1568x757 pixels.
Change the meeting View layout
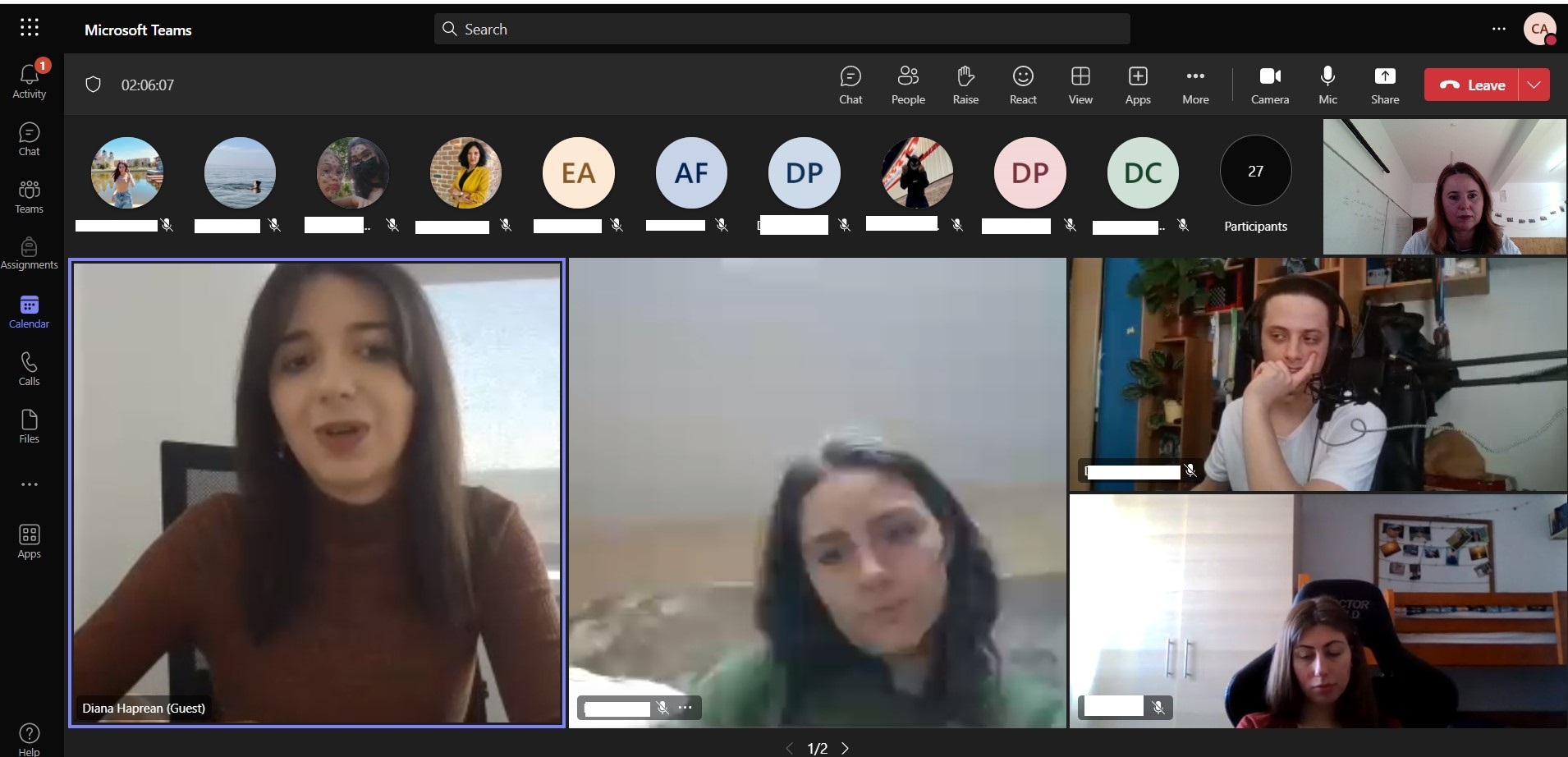pyautogui.click(x=1080, y=85)
